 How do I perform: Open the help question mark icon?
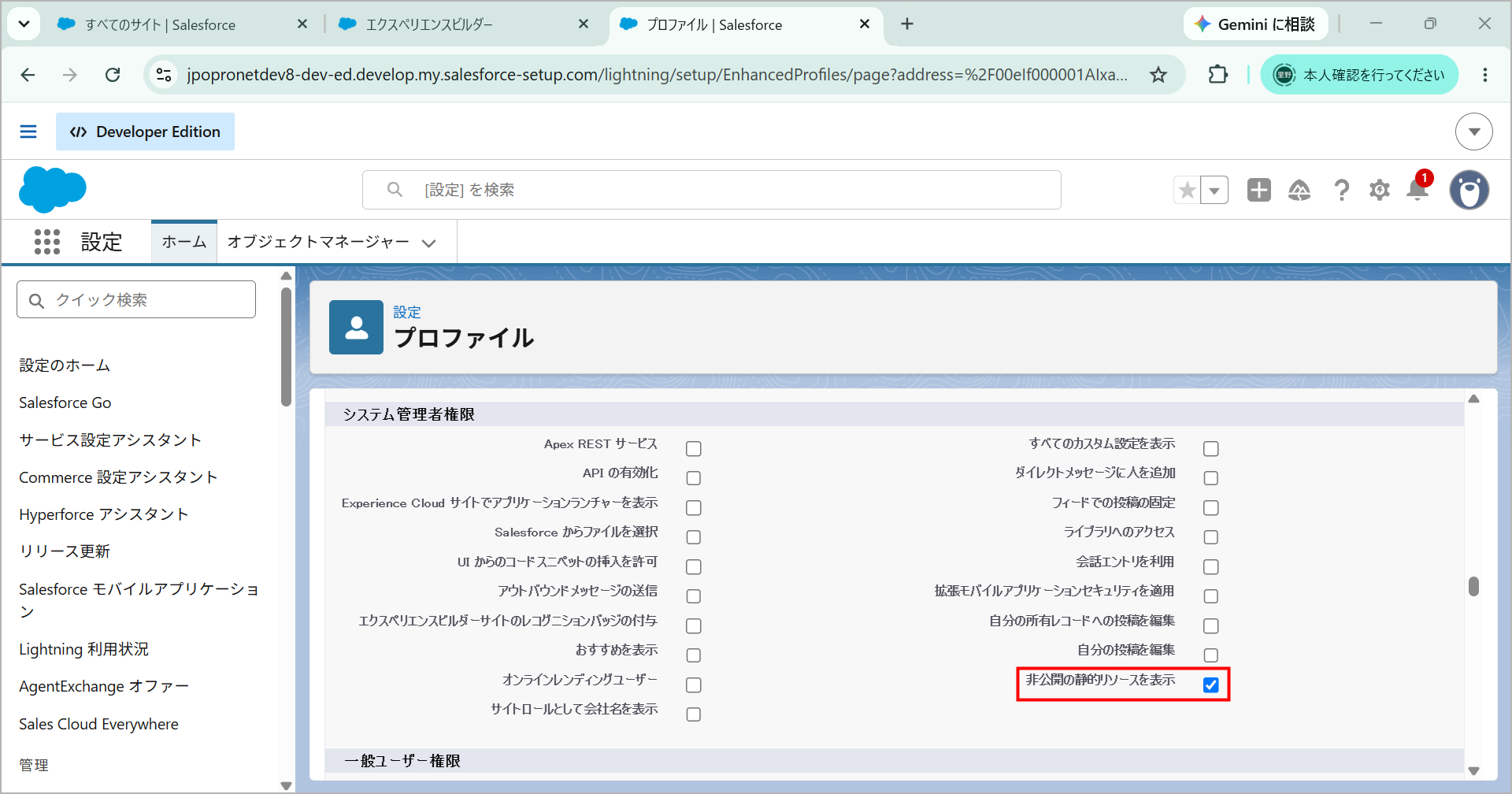tap(1341, 190)
